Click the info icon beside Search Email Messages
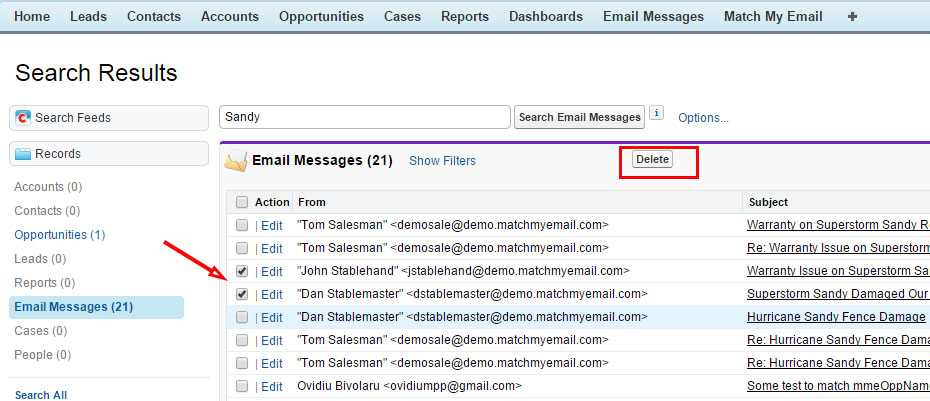 pyautogui.click(x=657, y=113)
